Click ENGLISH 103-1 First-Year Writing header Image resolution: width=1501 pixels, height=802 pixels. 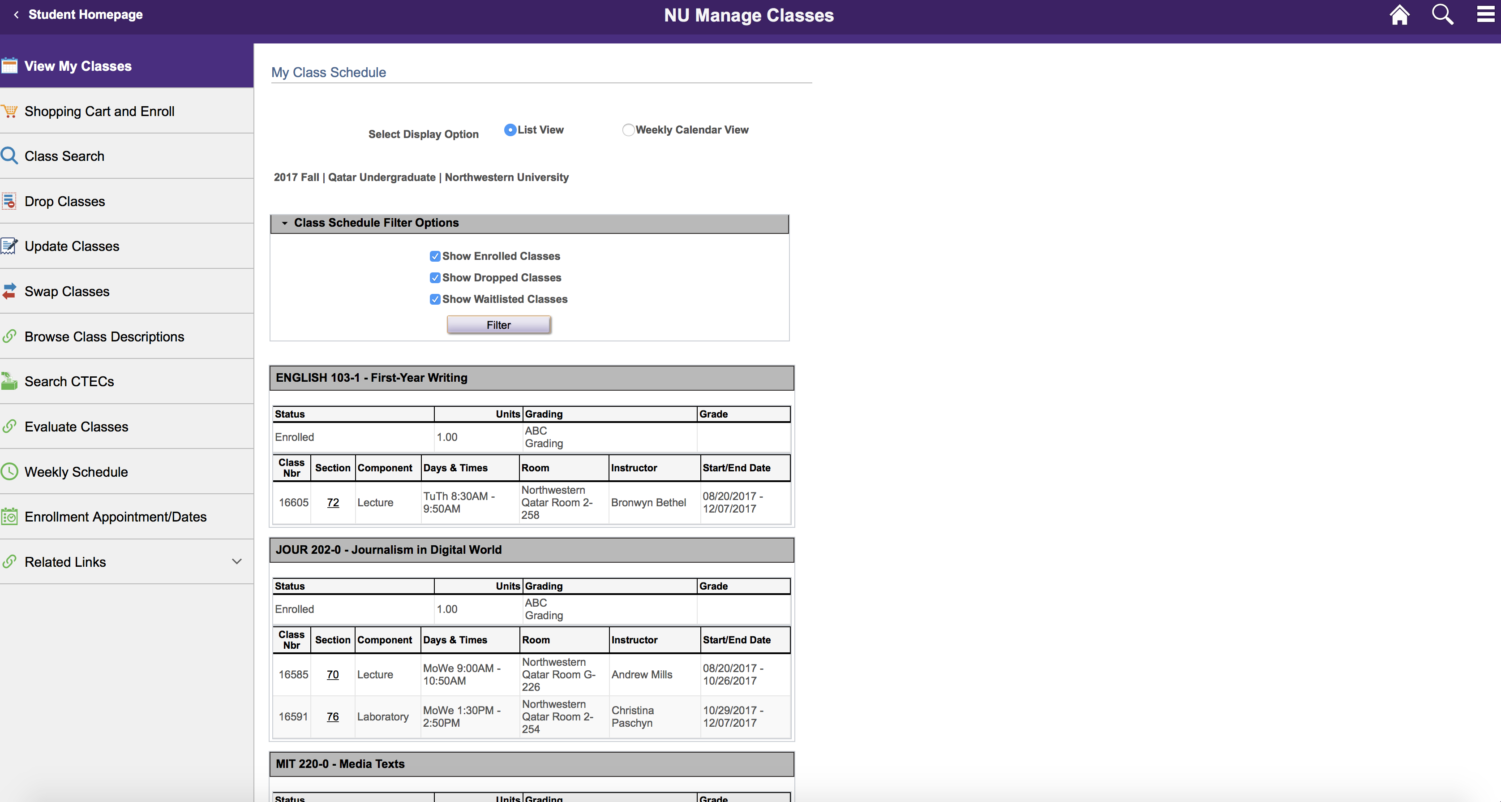click(x=532, y=378)
